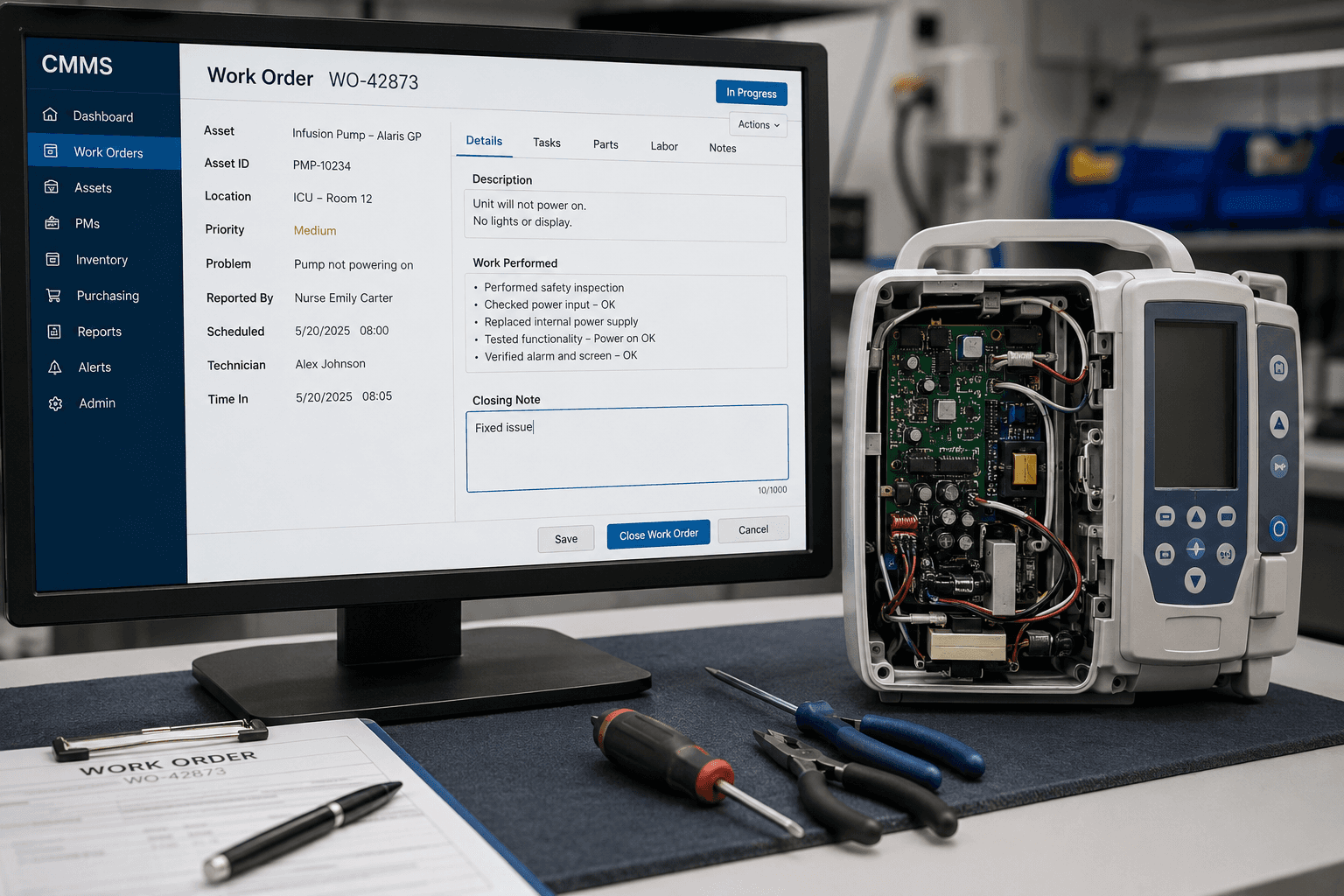The height and width of the screenshot is (896, 1344).
Task: Click the Cancel button
Action: 753,529
